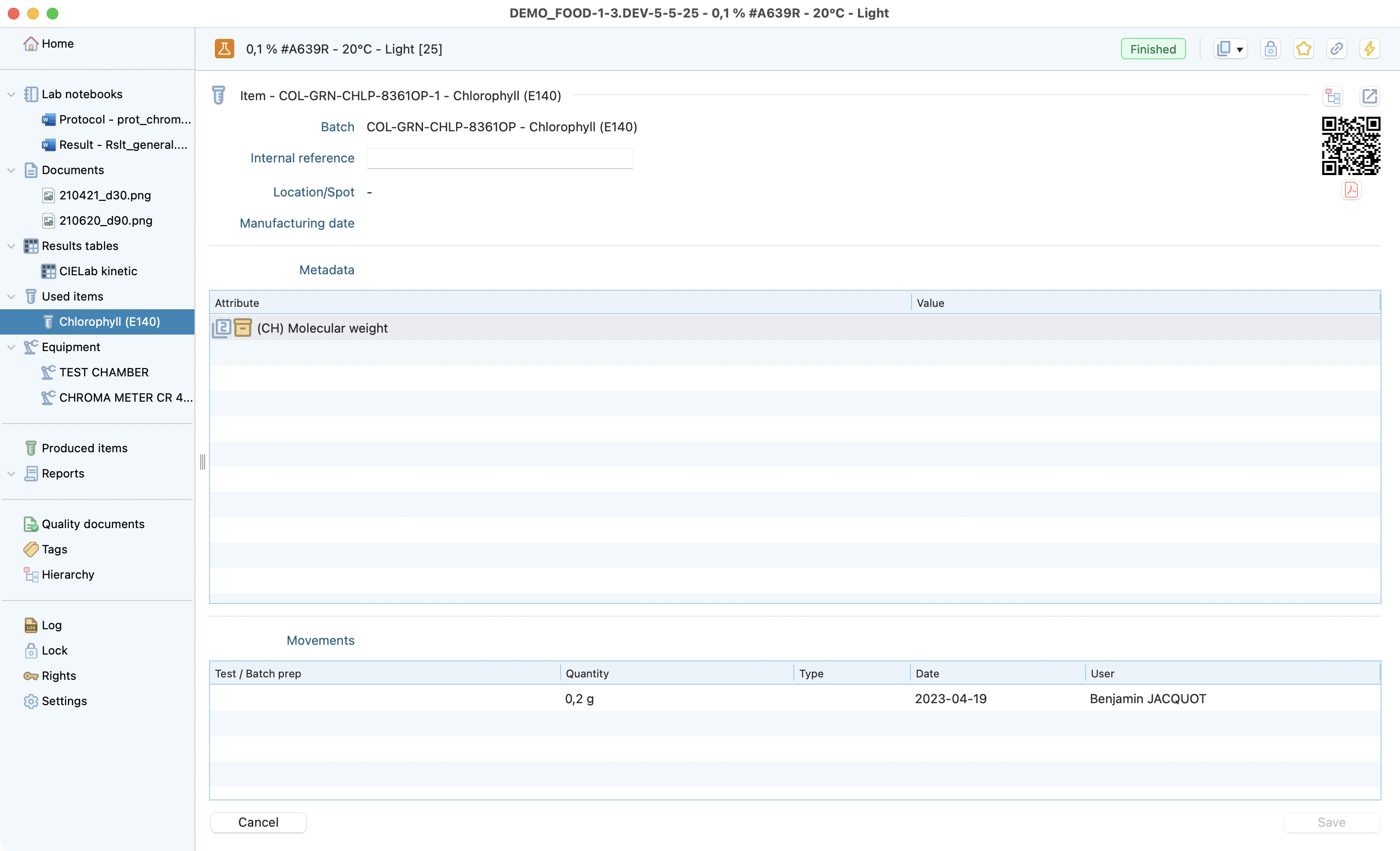Click the QR code image
This screenshot has height=851, width=1400.
1350,145
